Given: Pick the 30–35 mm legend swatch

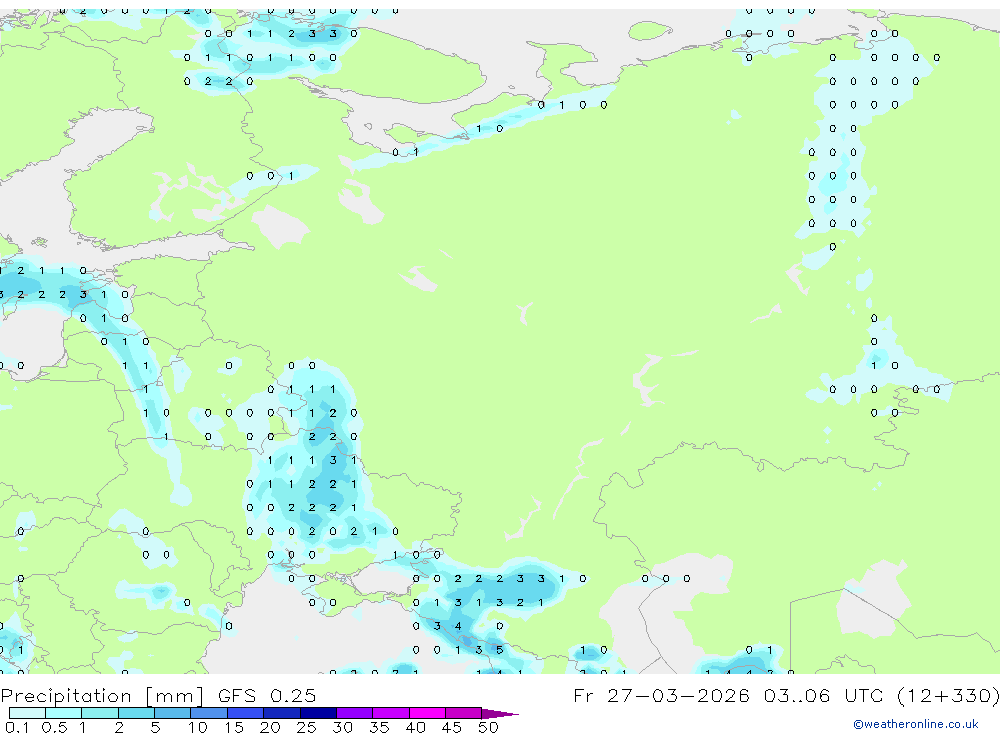Looking at the screenshot, I should tap(355, 713).
